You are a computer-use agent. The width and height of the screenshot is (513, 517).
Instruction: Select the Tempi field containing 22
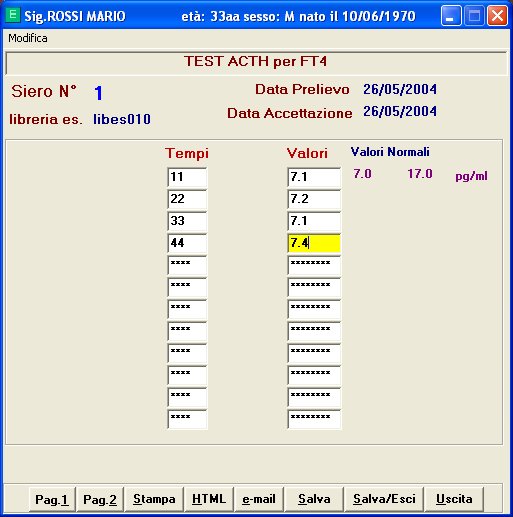187,199
